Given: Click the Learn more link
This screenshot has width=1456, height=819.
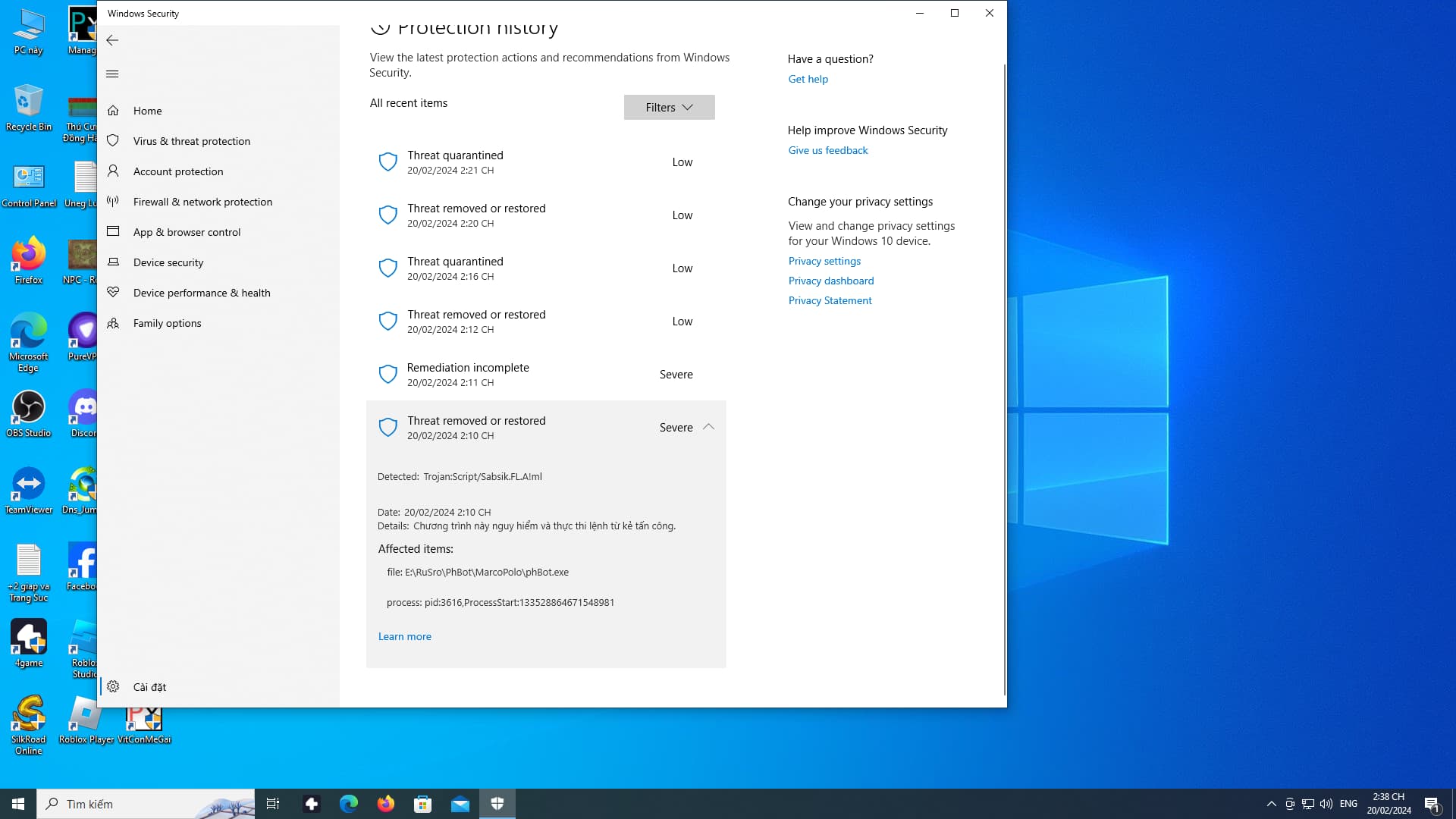Looking at the screenshot, I should (x=404, y=637).
